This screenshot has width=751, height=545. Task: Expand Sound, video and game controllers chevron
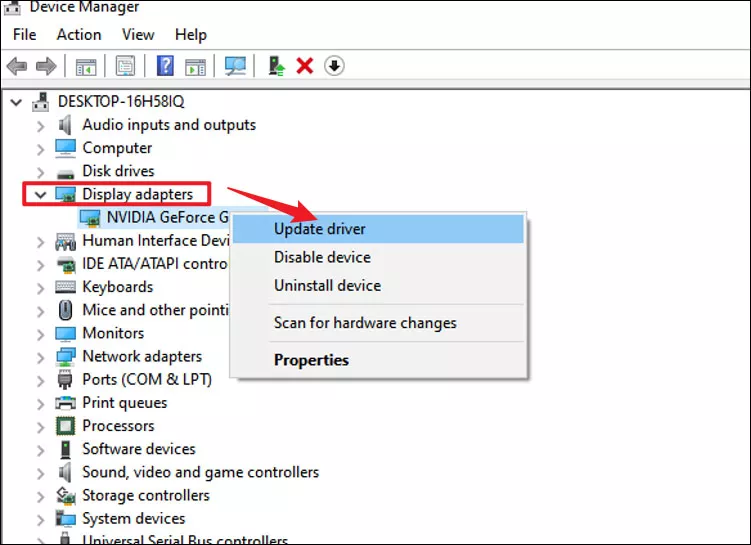[x=41, y=473]
